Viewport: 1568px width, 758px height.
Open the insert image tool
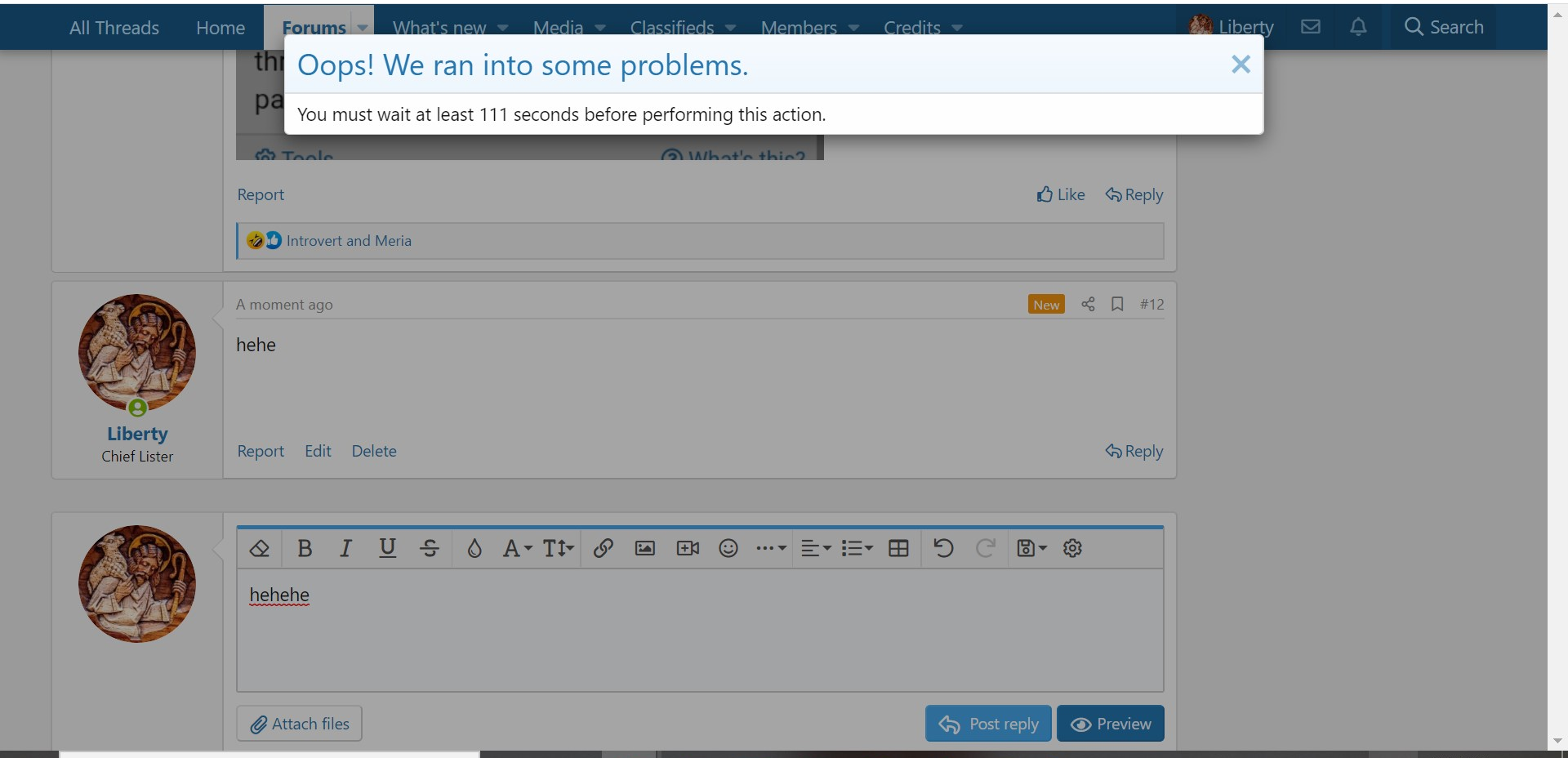point(644,548)
